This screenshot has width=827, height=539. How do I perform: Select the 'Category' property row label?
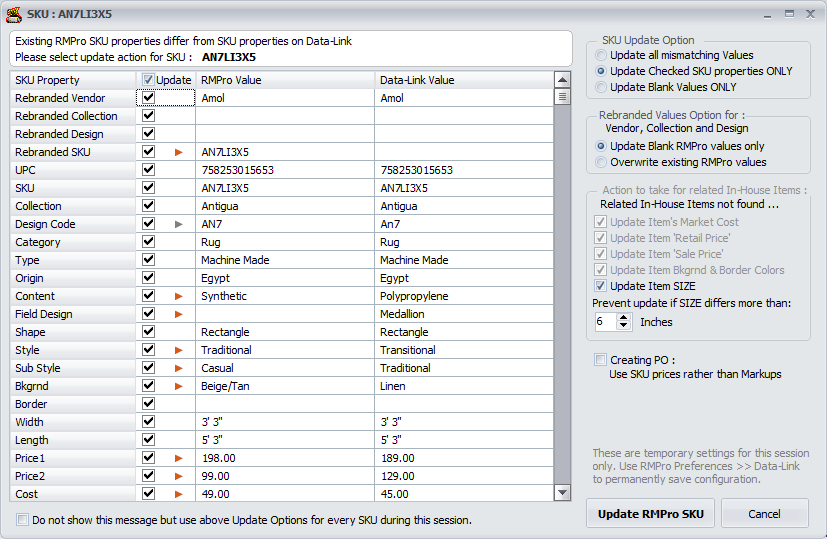[73, 242]
